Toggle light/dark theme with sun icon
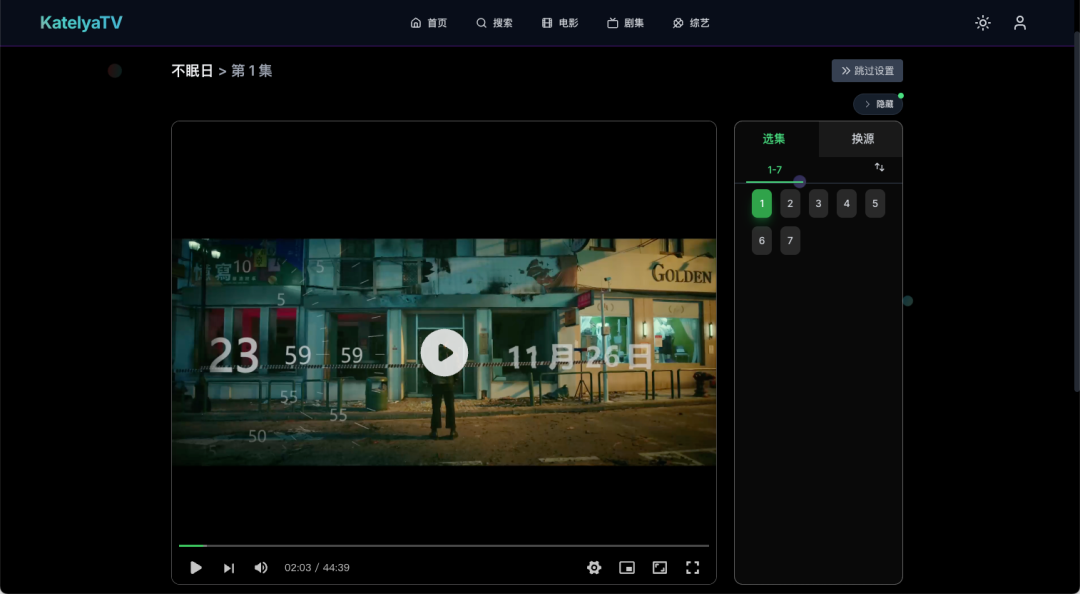1080x594 pixels. click(x=983, y=22)
